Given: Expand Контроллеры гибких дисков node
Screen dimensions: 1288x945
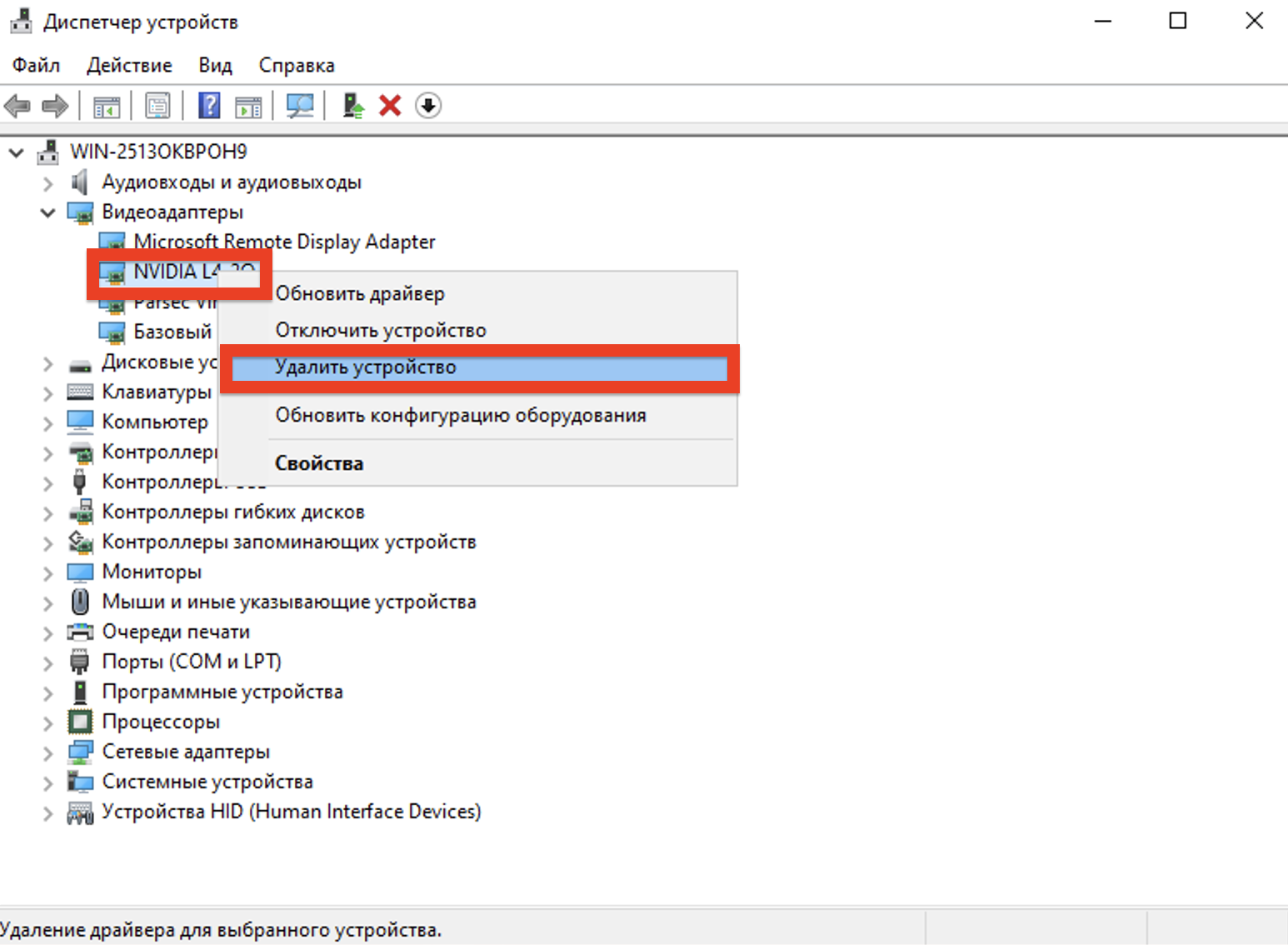Looking at the screenshot, I should [x=48, y=512].
